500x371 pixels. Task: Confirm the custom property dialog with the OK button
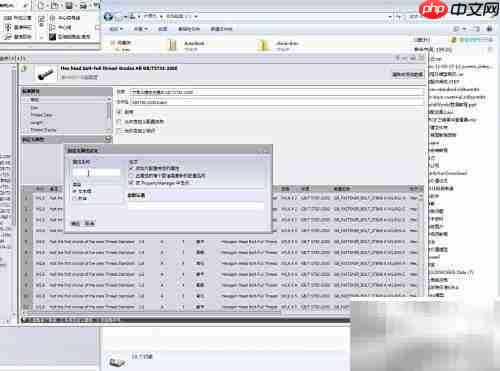(76, 223)
